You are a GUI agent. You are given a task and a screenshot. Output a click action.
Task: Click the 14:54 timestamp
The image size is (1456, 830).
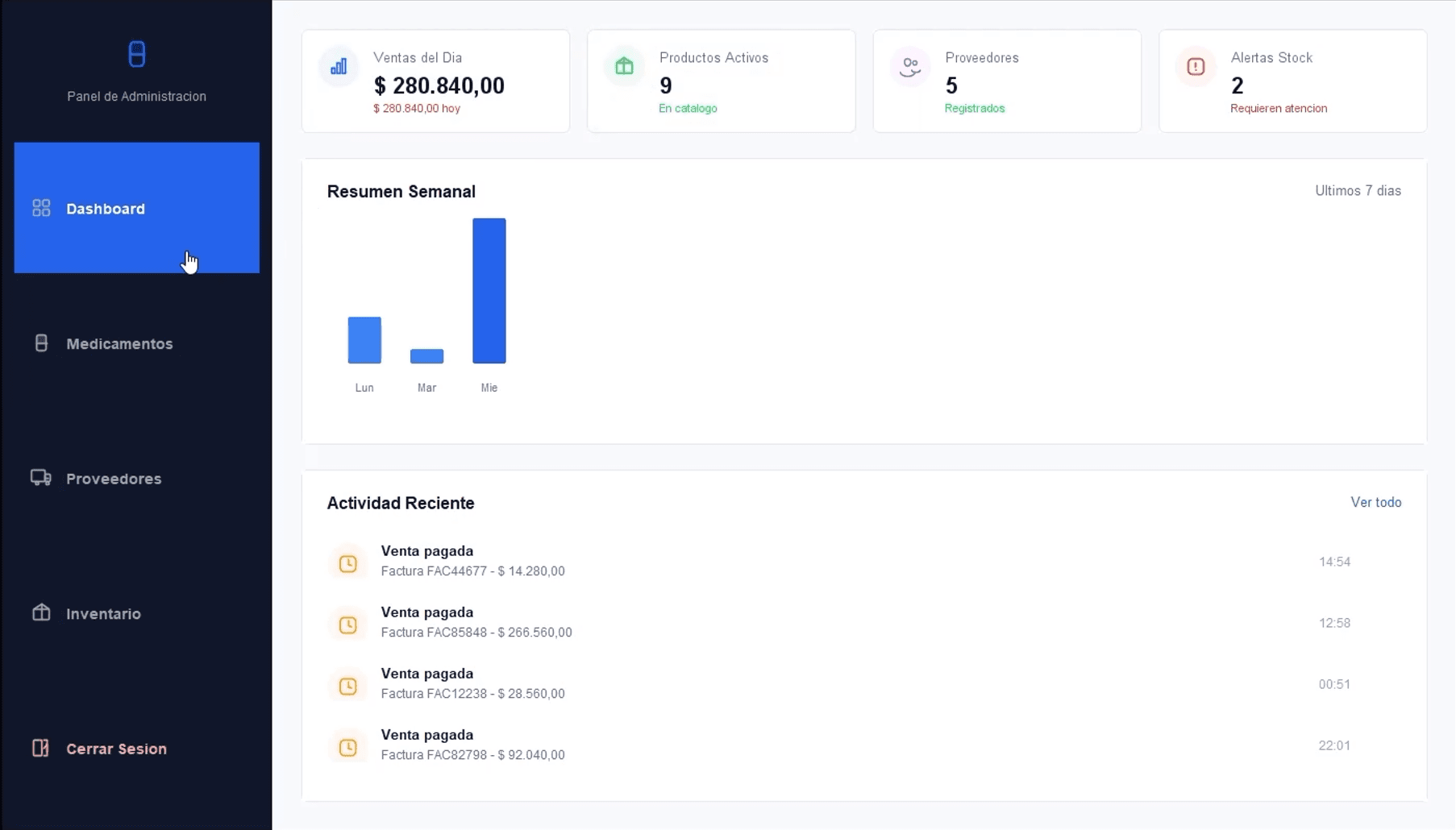[x=1334, y=562]
